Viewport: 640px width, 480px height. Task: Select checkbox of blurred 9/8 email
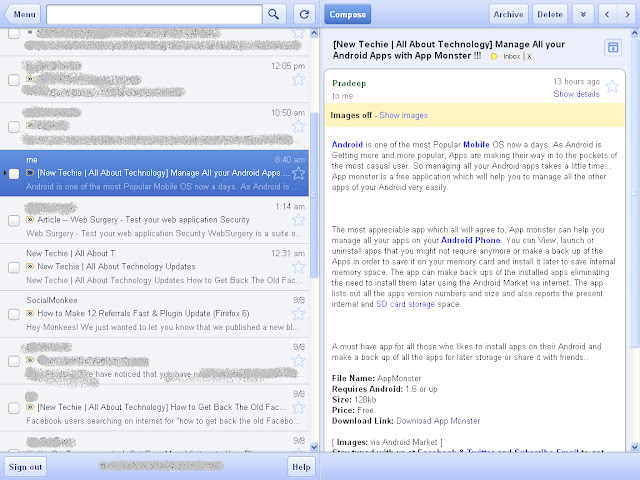(x=14, y=361)
